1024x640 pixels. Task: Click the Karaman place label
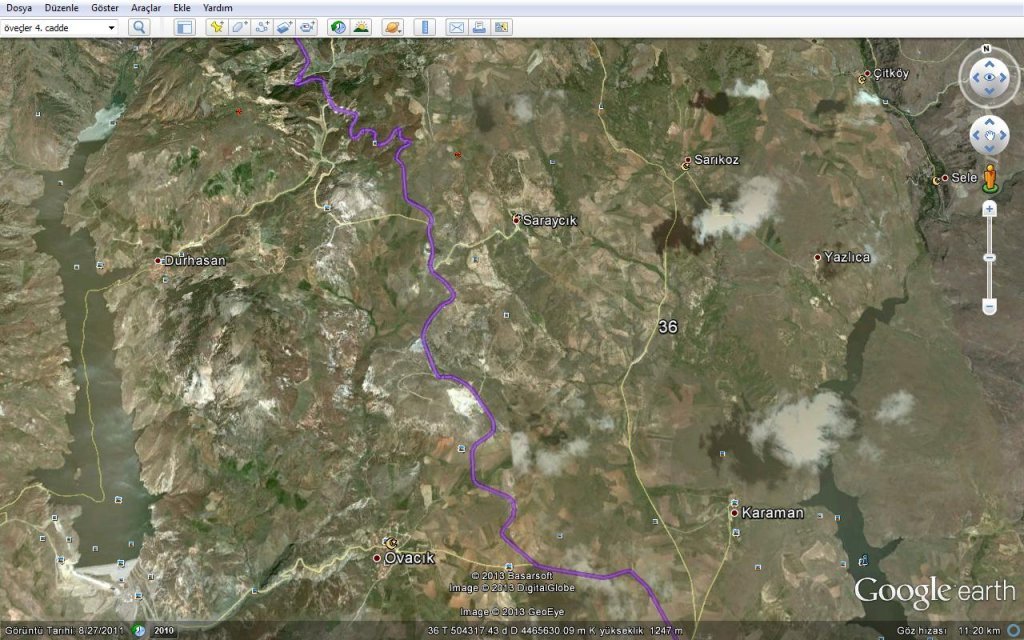pos(772,513)
